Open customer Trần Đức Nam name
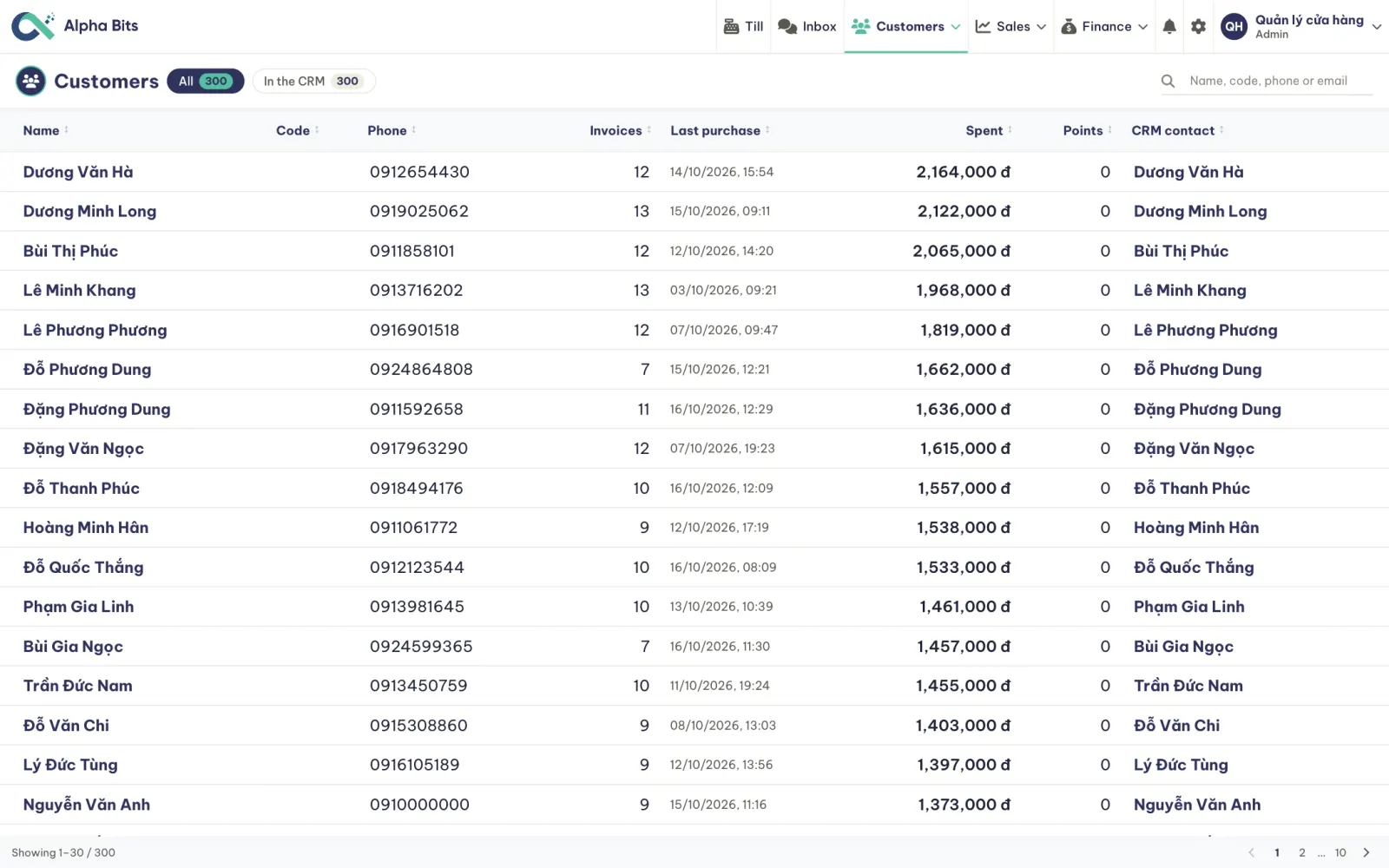The height and width of the screenshot is (868, 1389). [77, 686]
